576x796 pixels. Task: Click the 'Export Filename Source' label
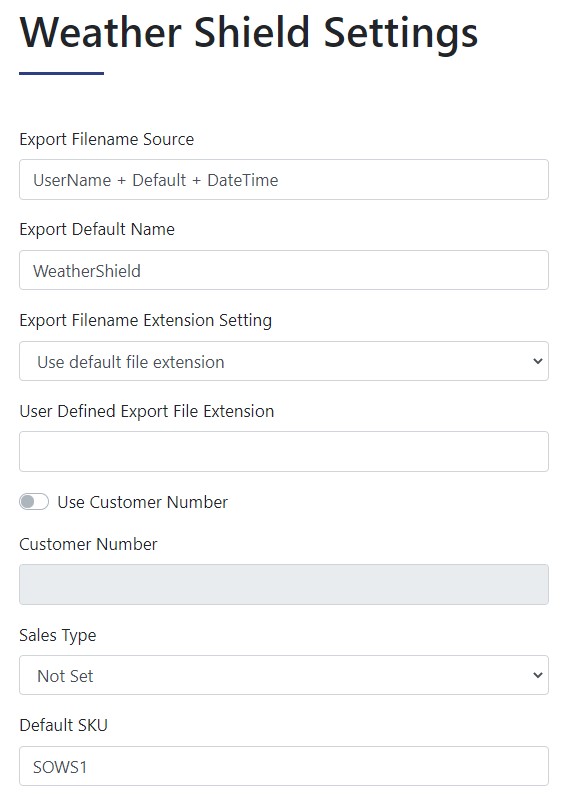107,139
